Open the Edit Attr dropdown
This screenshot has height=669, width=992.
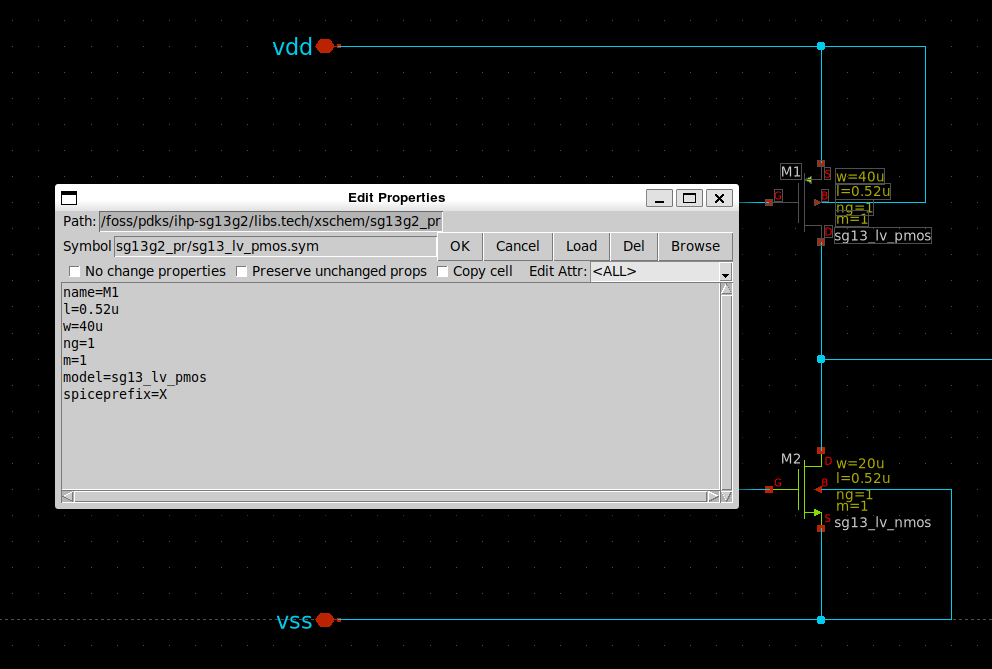coord(661,272)
